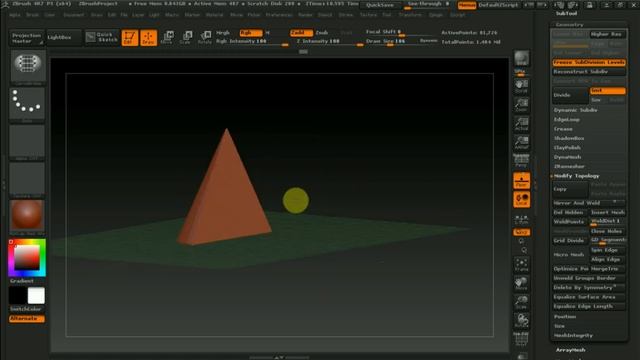Open the Brush menu
The width and height of the screenshot is (640, 360).
pyautogui.click(x=32, y=15)
